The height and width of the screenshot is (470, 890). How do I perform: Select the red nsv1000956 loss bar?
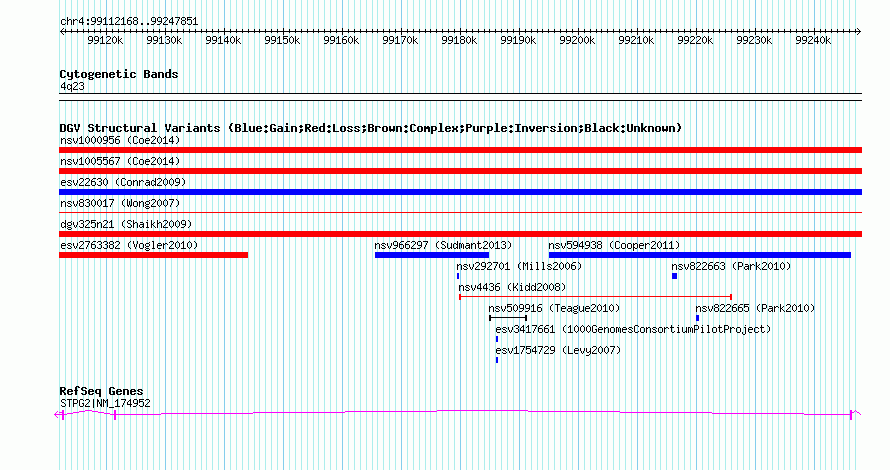[460, 150]
